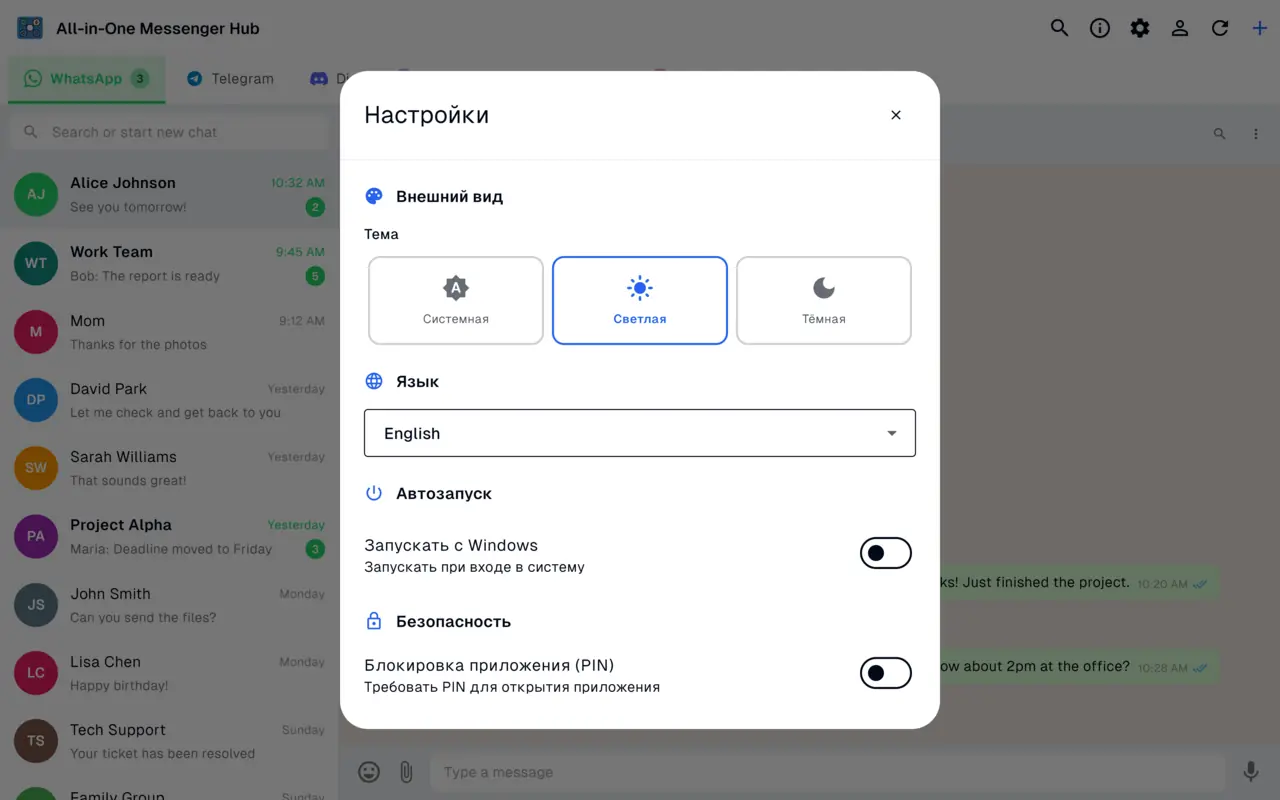Screen dimensions: 1280x800
Task: Click the lock icon beside Безопасность
Action: [x=374, y=621]
